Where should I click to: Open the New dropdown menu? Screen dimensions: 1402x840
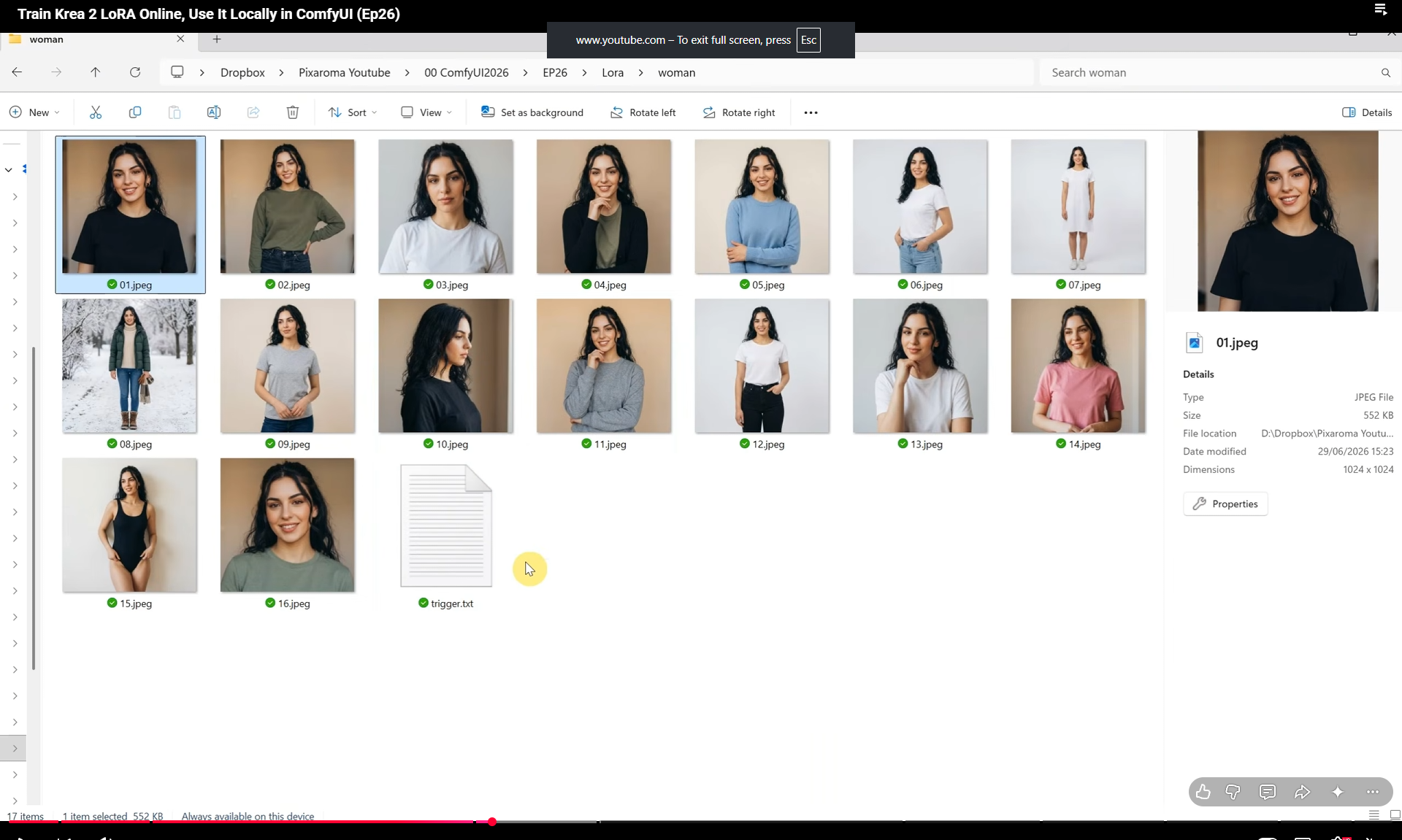coord(34,112)
